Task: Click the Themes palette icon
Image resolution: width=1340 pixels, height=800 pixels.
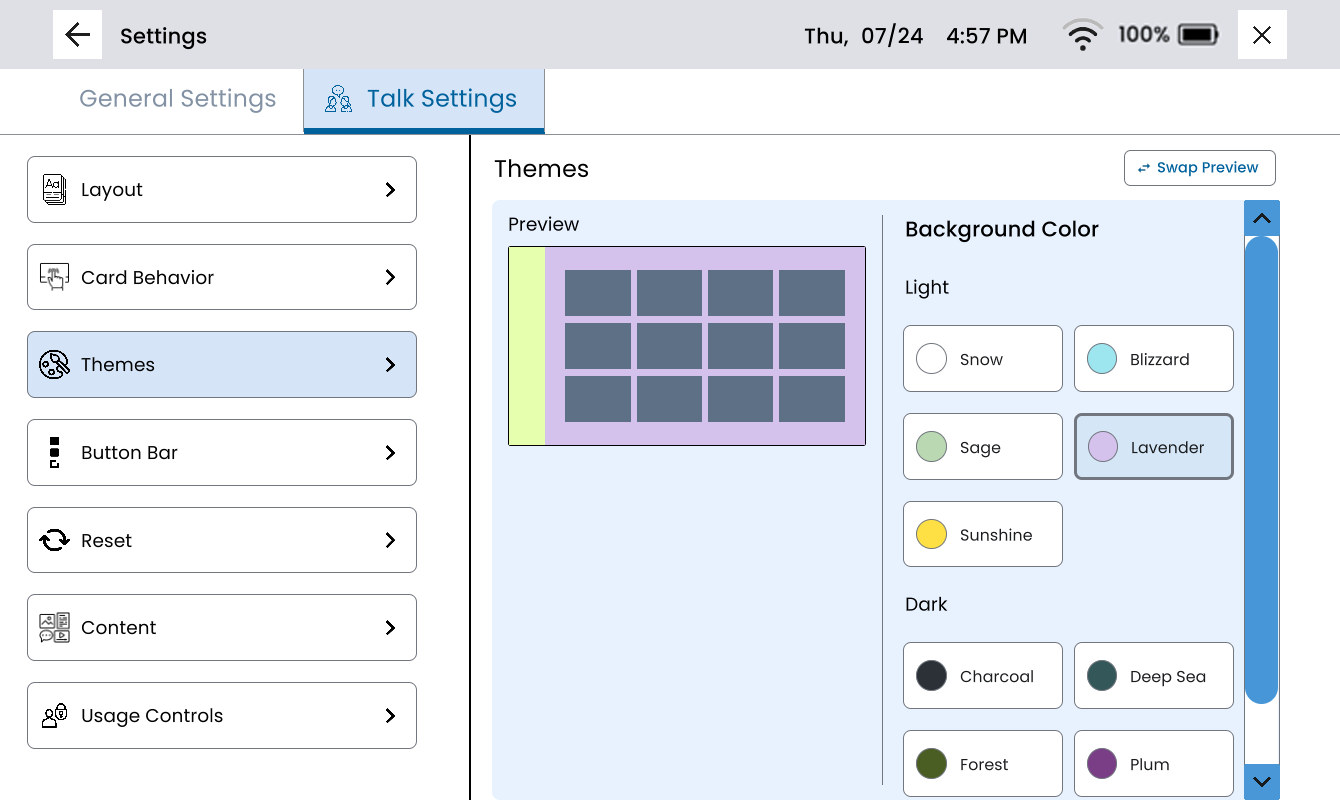Action: pyautogui.click(x=54, y=364)
